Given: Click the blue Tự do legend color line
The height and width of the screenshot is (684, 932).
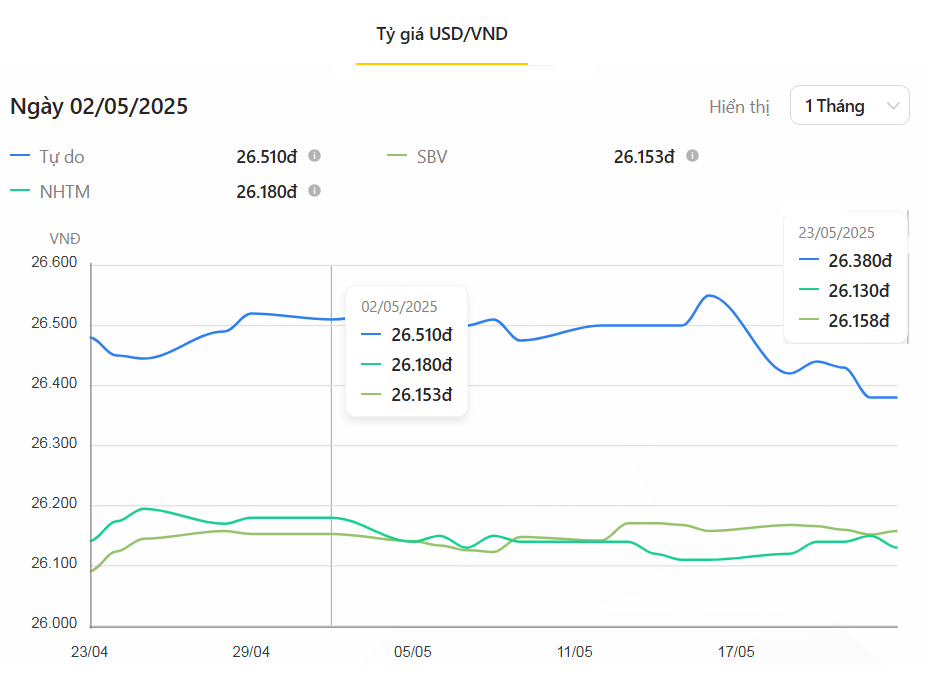Looking at the screenshot, I should tap(20, 157).
